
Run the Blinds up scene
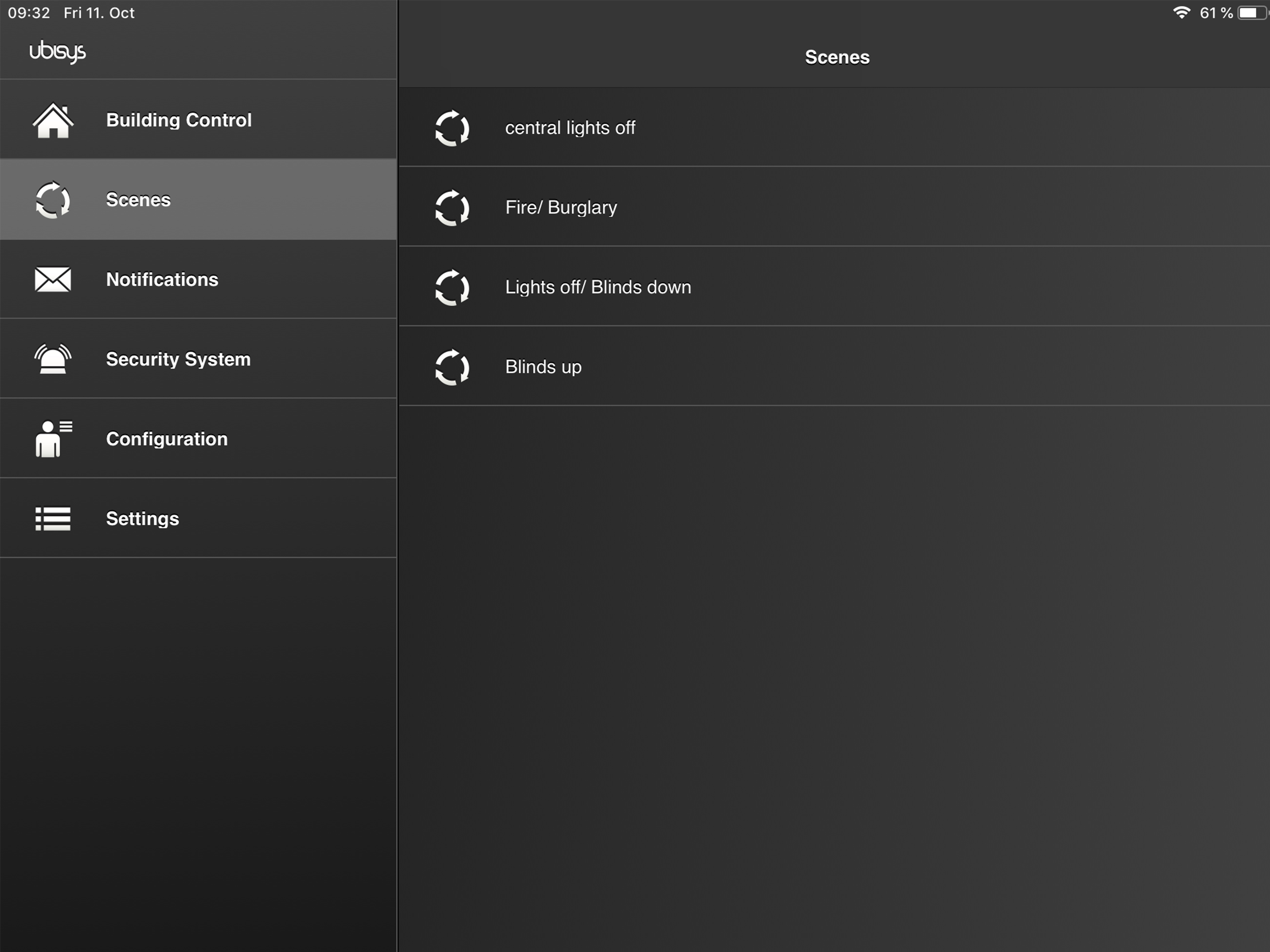click(x=834, y=366)
